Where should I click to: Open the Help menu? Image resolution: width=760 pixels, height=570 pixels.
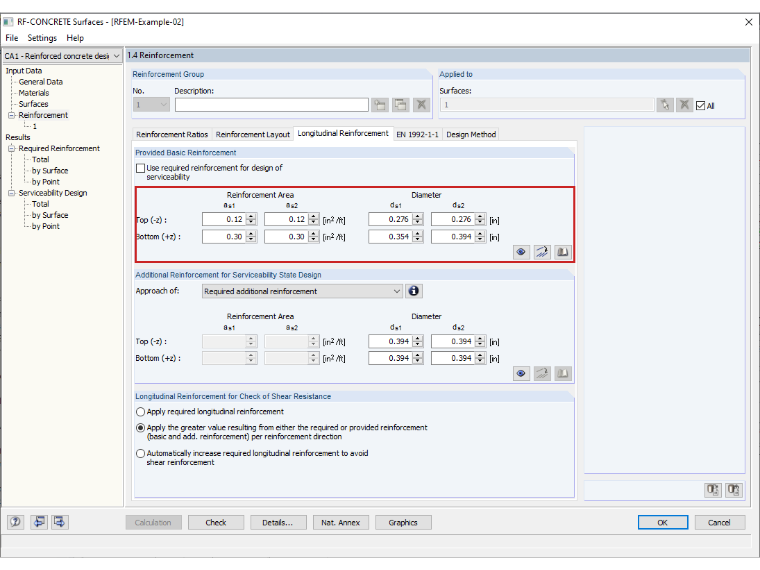click(75, 38)
